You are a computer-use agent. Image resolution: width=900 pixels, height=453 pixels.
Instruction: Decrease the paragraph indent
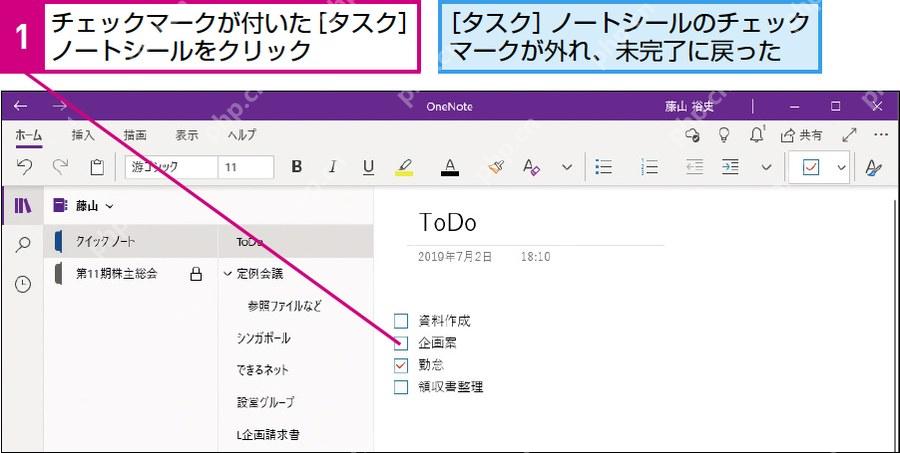click(x=695, y=167)
